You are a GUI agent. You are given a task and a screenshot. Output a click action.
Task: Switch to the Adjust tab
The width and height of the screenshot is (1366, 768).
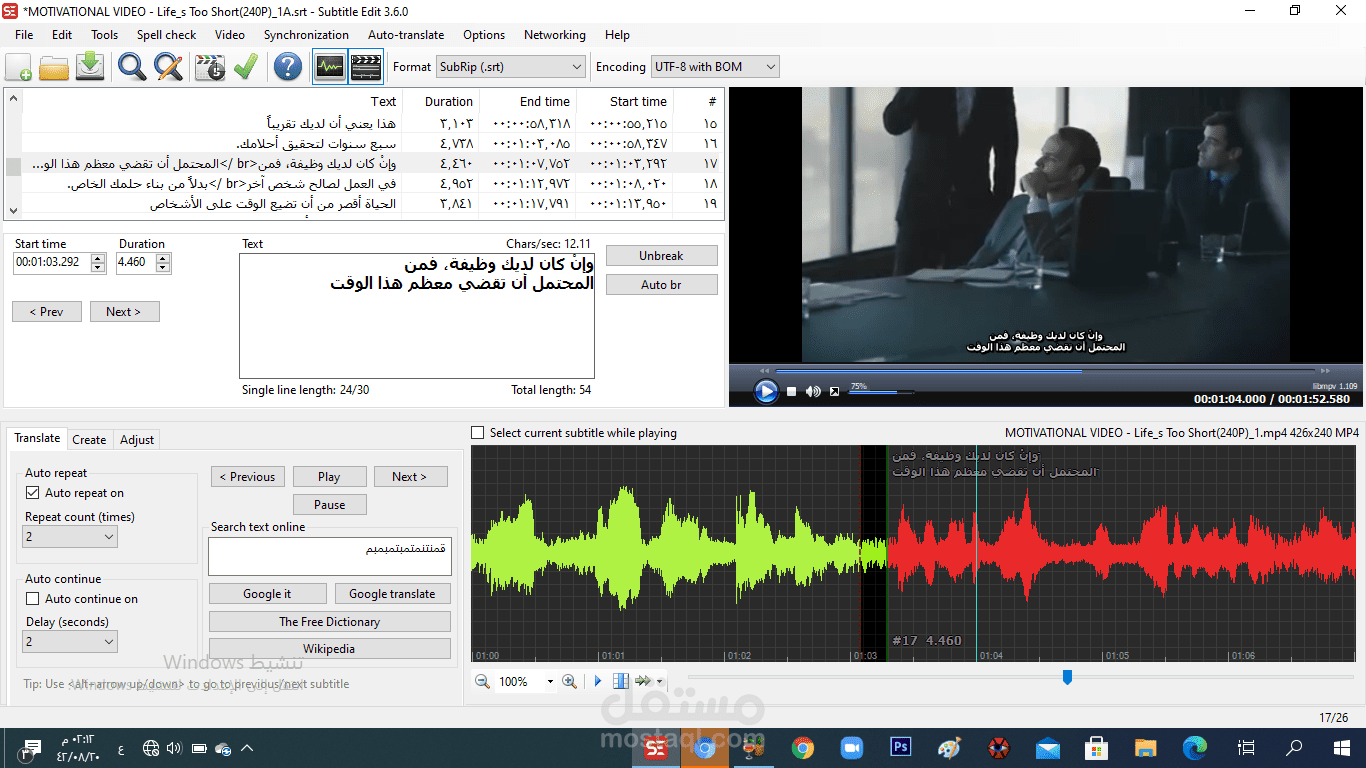[x=137, y=440]
